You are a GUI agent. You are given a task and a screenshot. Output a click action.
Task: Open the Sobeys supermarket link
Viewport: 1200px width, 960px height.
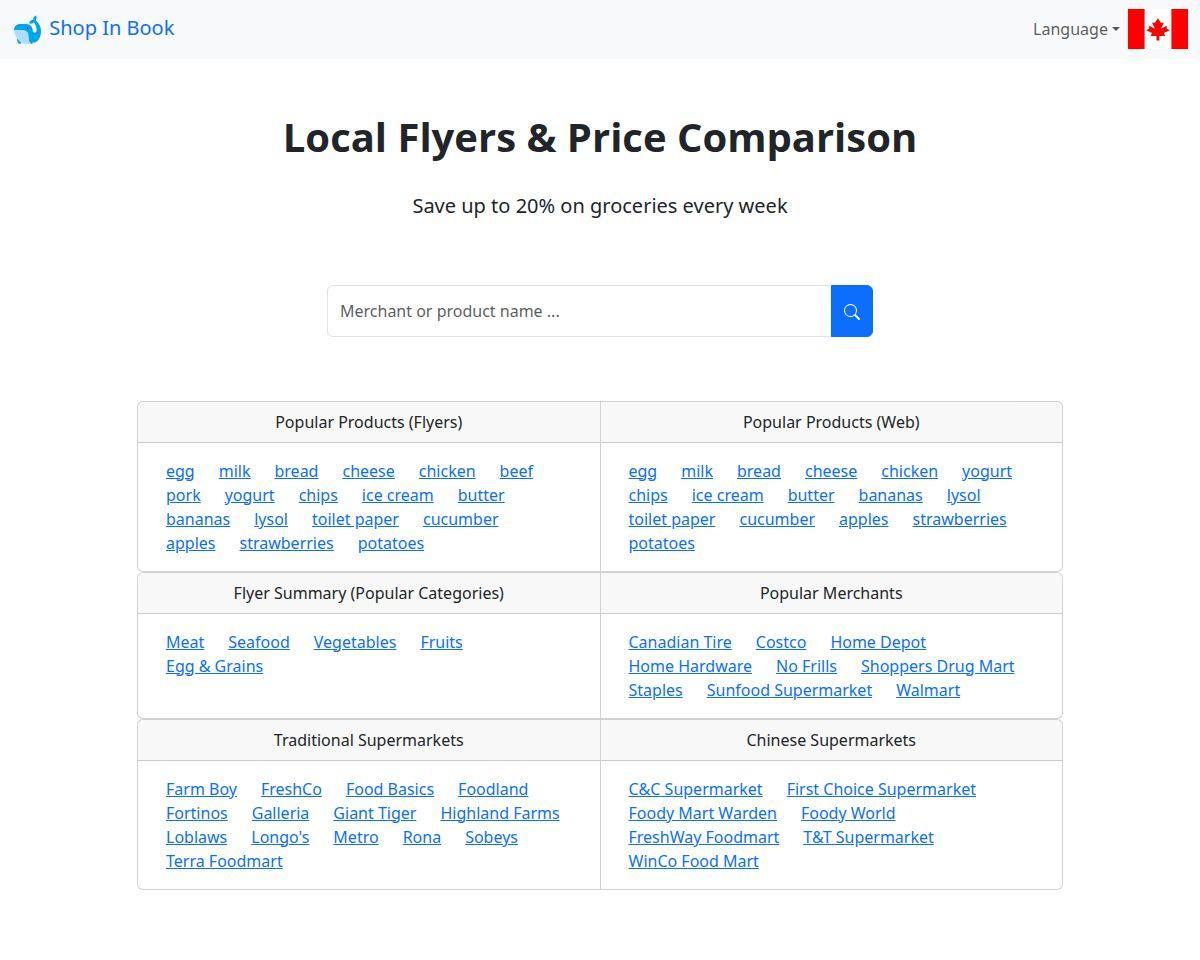[x=491, y=837]
